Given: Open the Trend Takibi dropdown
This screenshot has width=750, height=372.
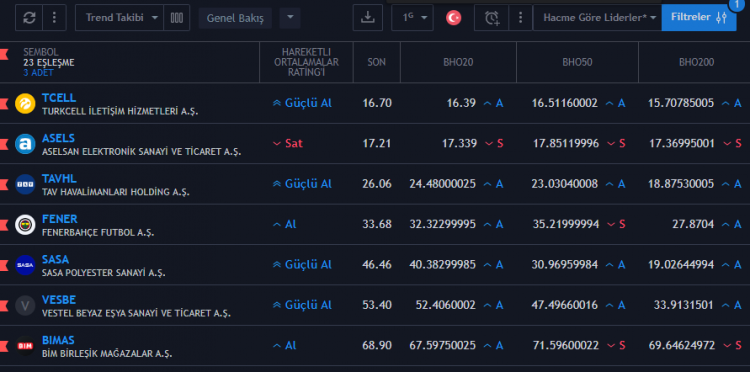Looking at the screenshot, I should tap(120, 18).
